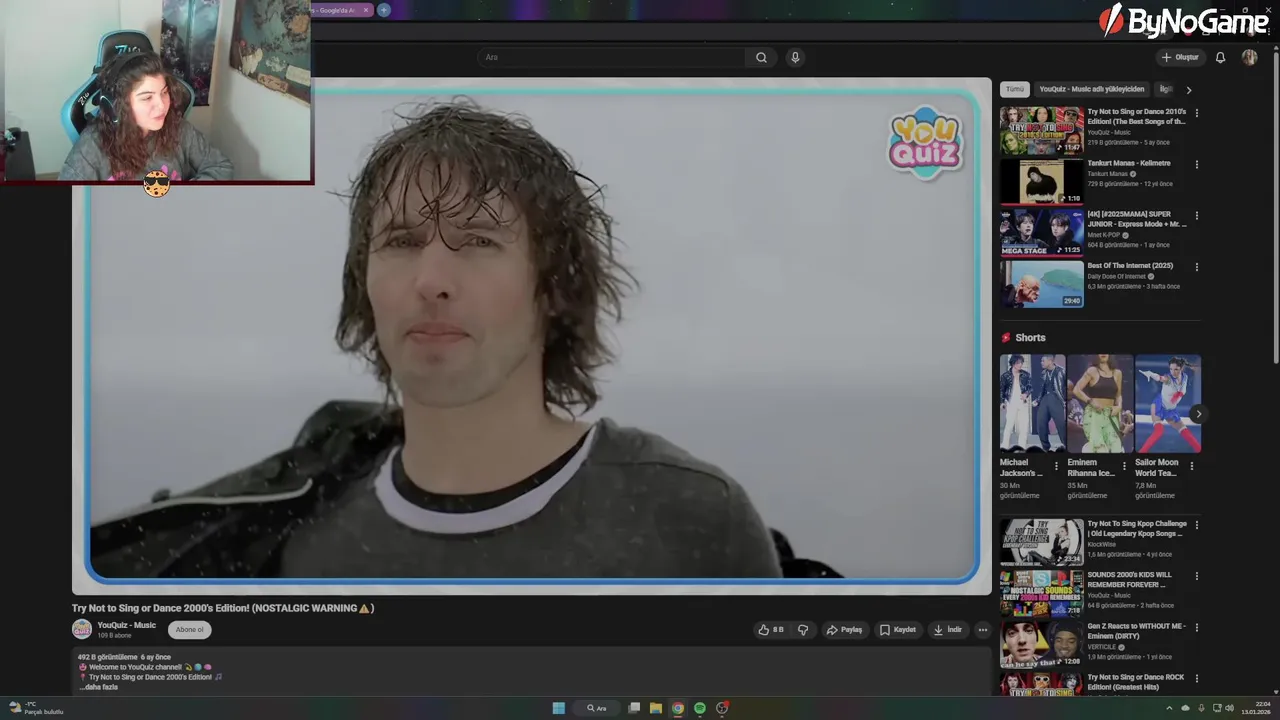1280x720 pixels.
Task: Open Try Not To Sing Kpop Challenge title
Action: (x=1137, y=529)
